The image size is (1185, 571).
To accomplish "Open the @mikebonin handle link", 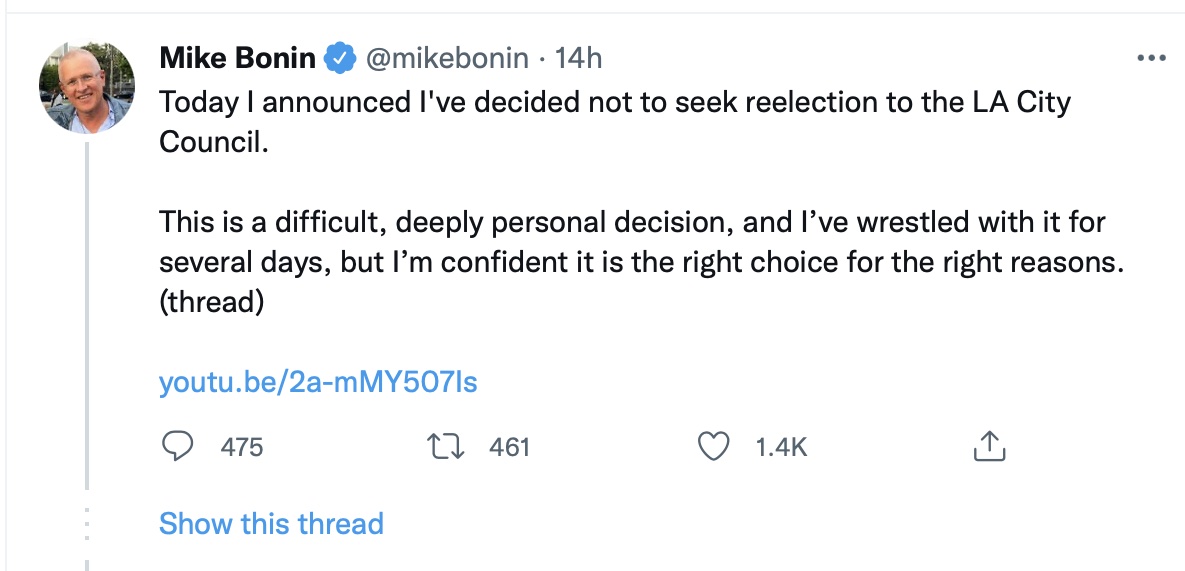I will (x=447, y=59).
